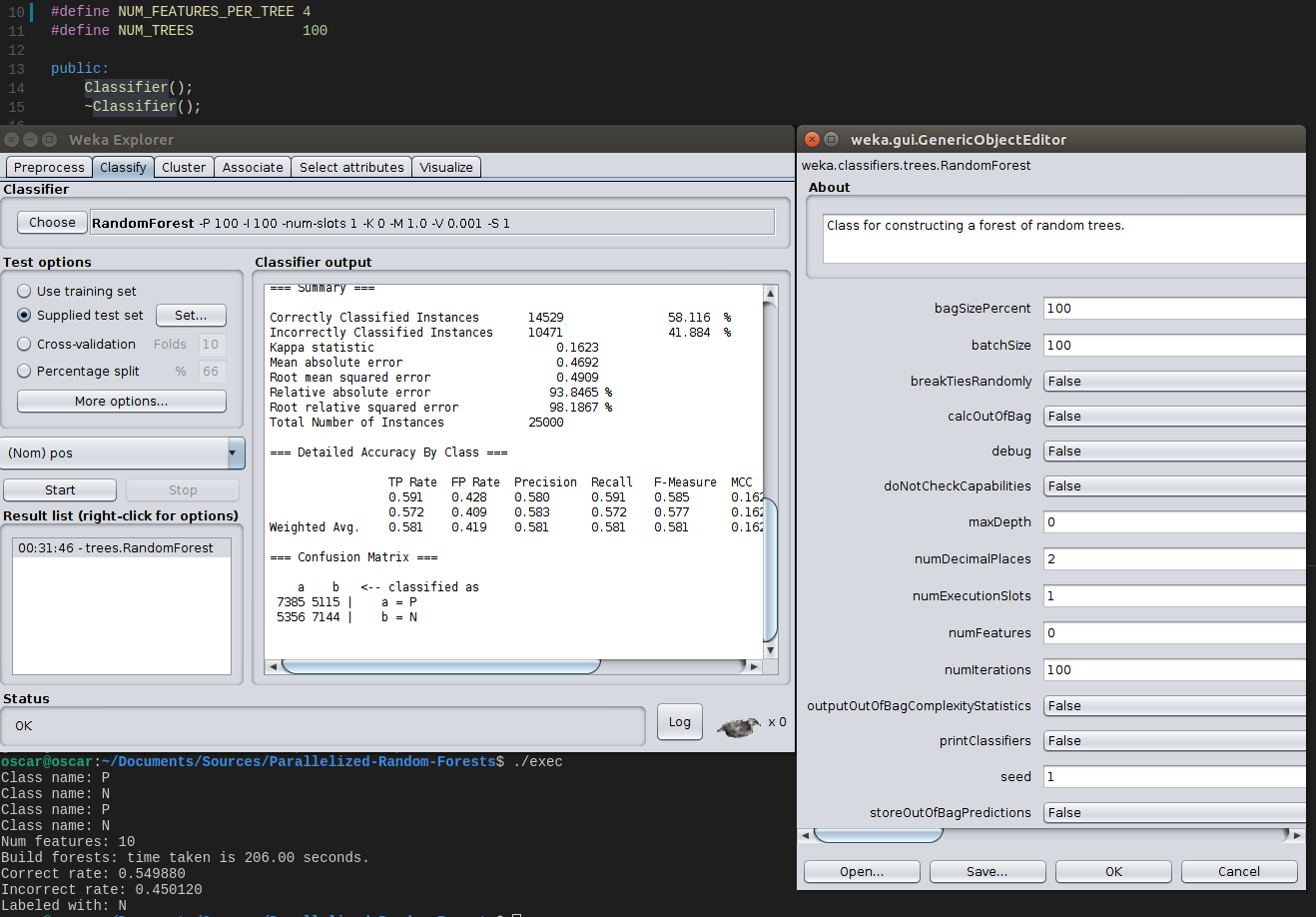
Task: Click scroll-up arrow of classifier output
Action: (770, 293)
